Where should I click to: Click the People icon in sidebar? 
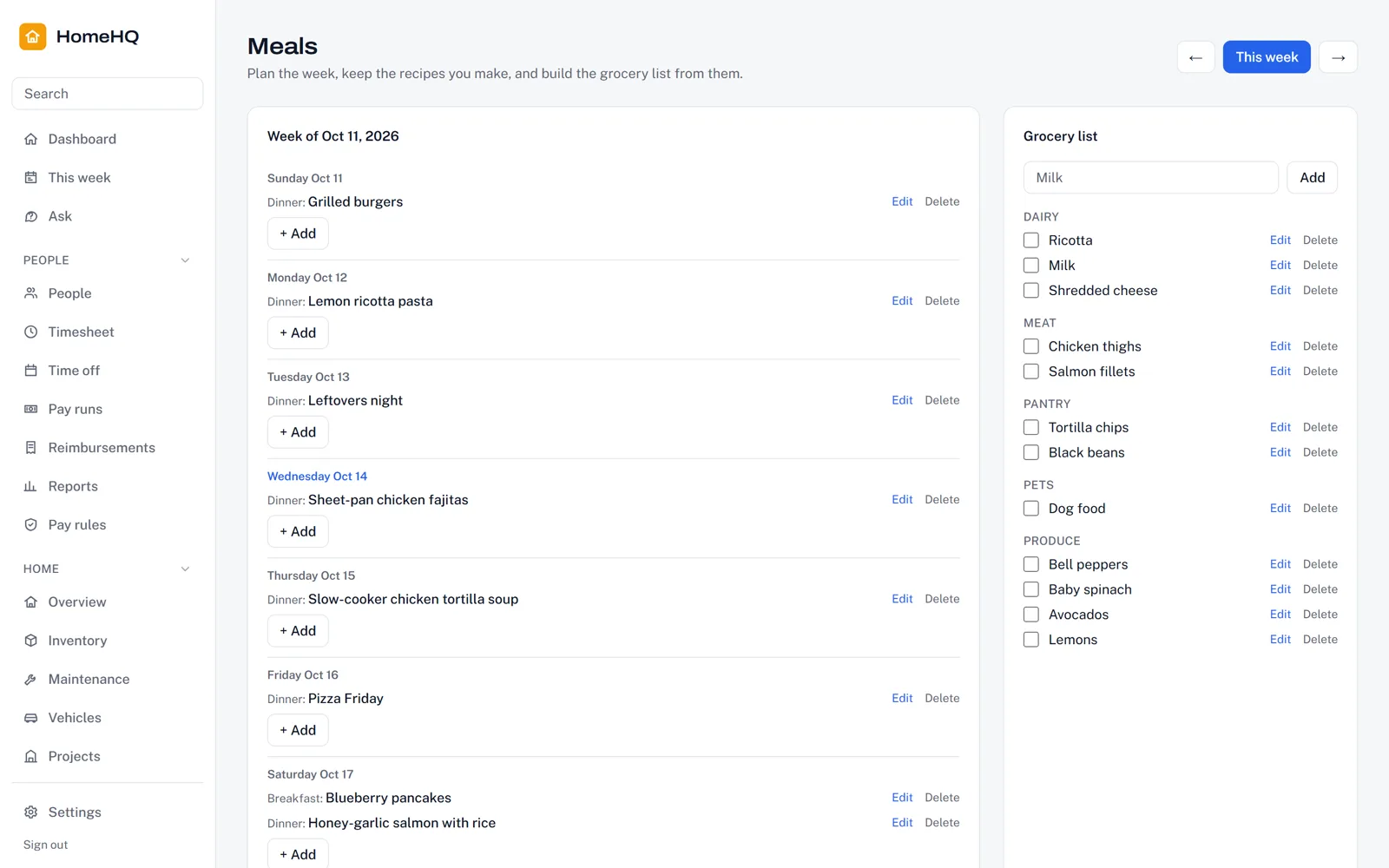pyautogui.click(x=31, y=293)
